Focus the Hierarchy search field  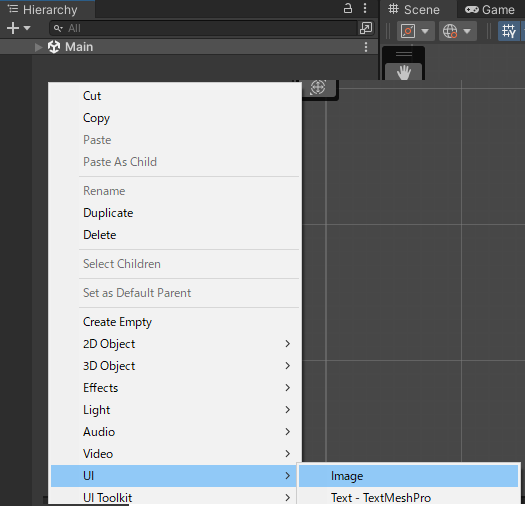203,28
